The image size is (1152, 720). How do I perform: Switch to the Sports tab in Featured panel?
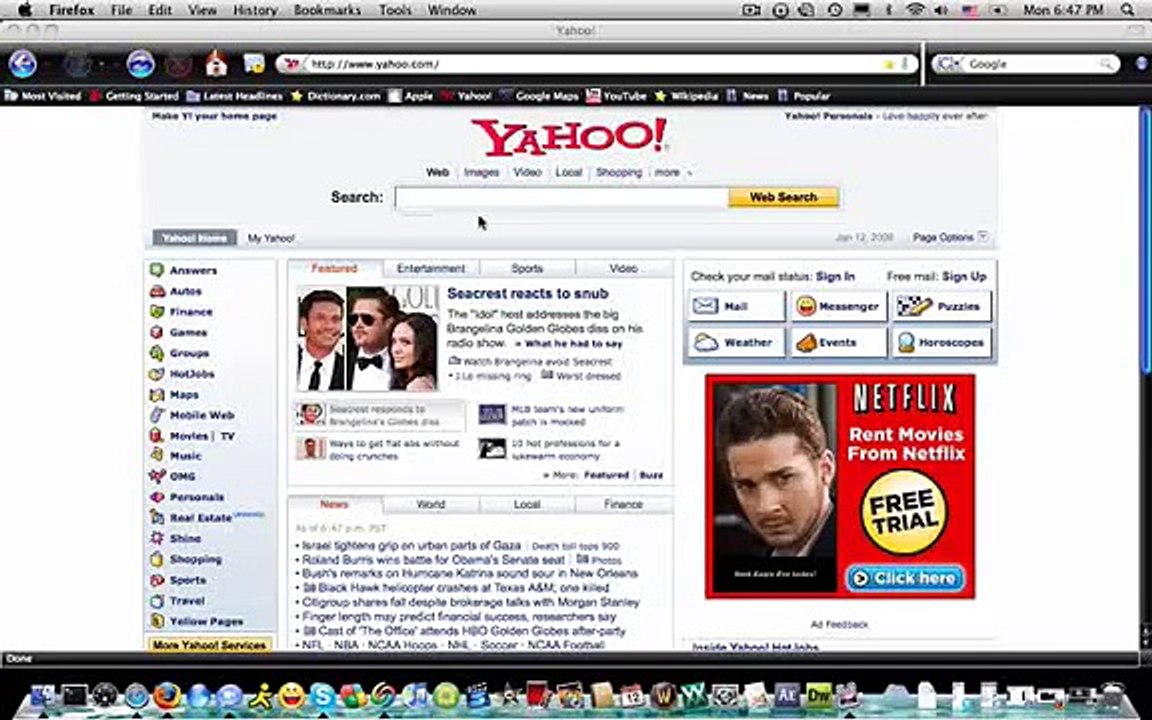coord(527,268)
